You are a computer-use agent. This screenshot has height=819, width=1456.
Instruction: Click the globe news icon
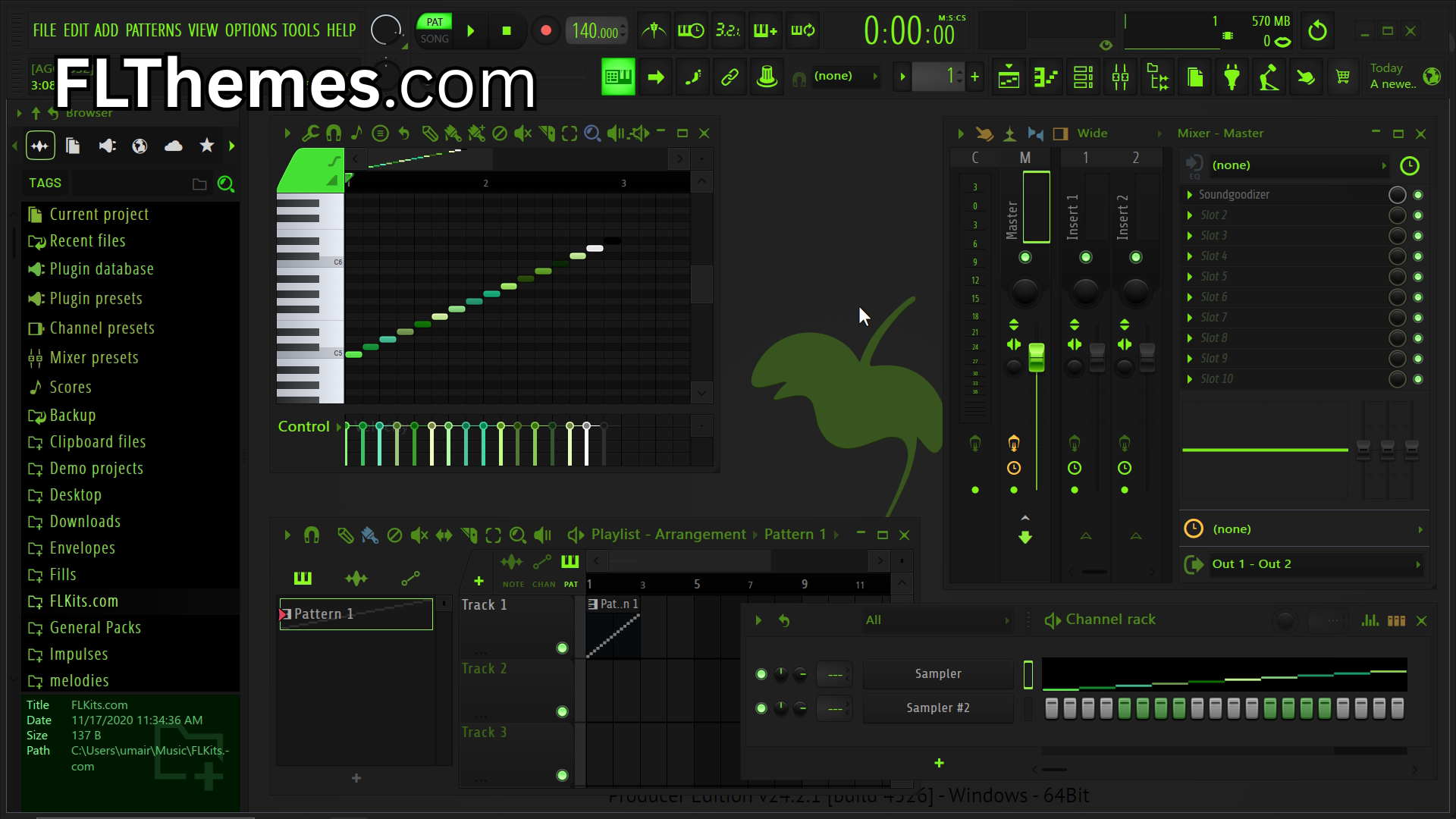(1432, 77)
